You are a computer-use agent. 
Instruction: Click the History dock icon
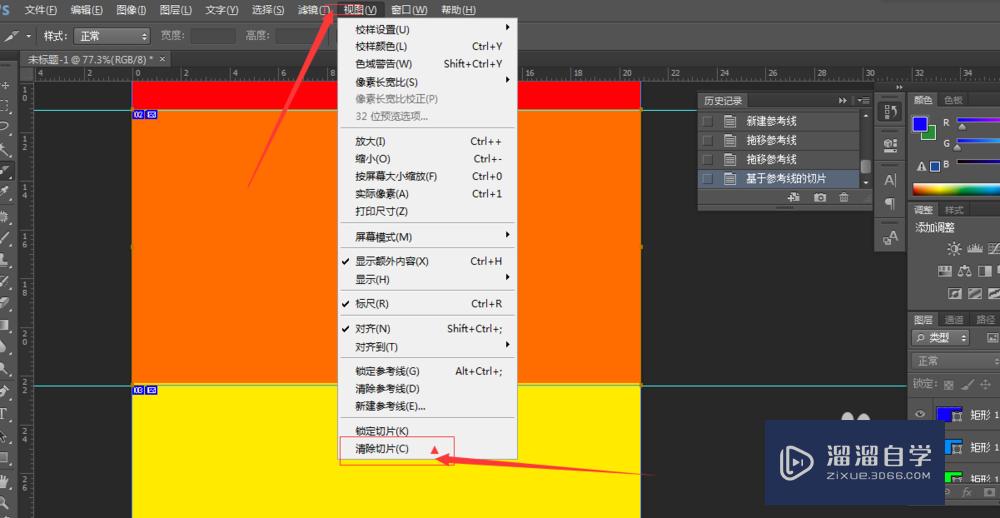coord(890,112)
